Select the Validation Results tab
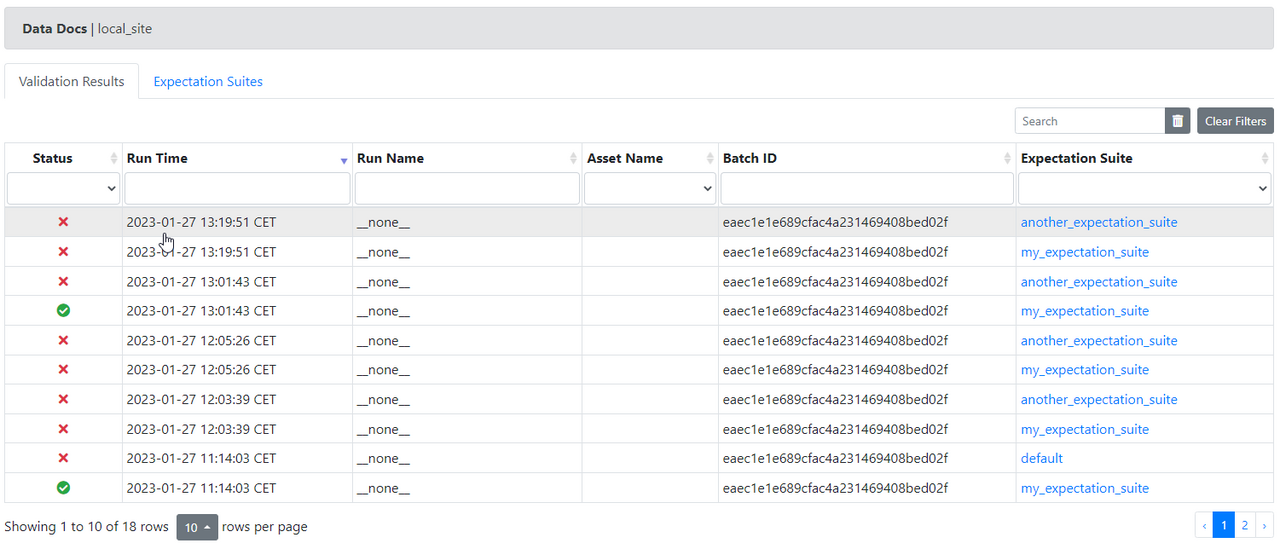This screenshot has height=549, width=1280. (72, 82)
